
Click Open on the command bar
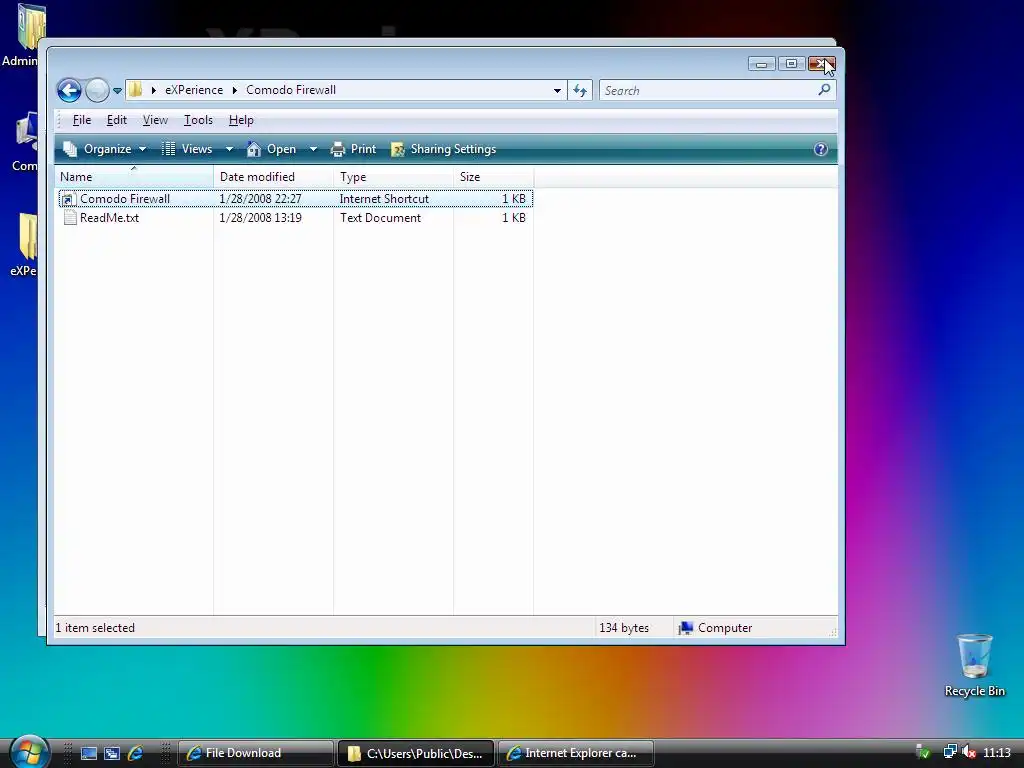[x=272, y=149]
